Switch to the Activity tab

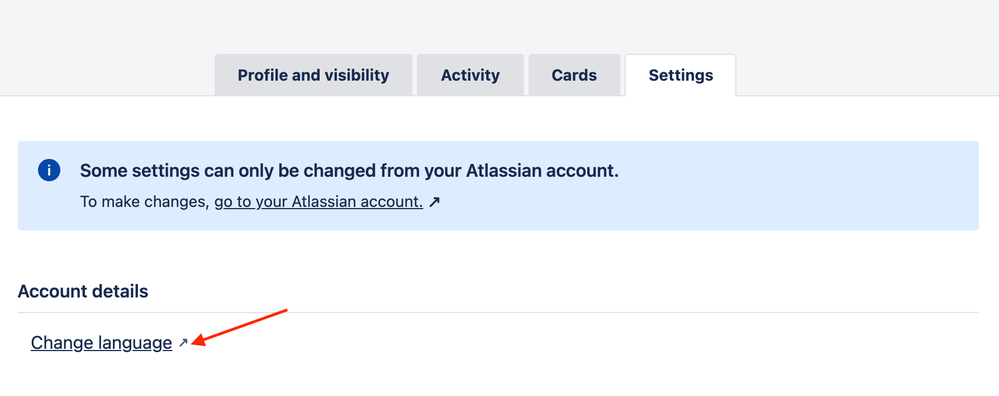click(x=470, y=75)
